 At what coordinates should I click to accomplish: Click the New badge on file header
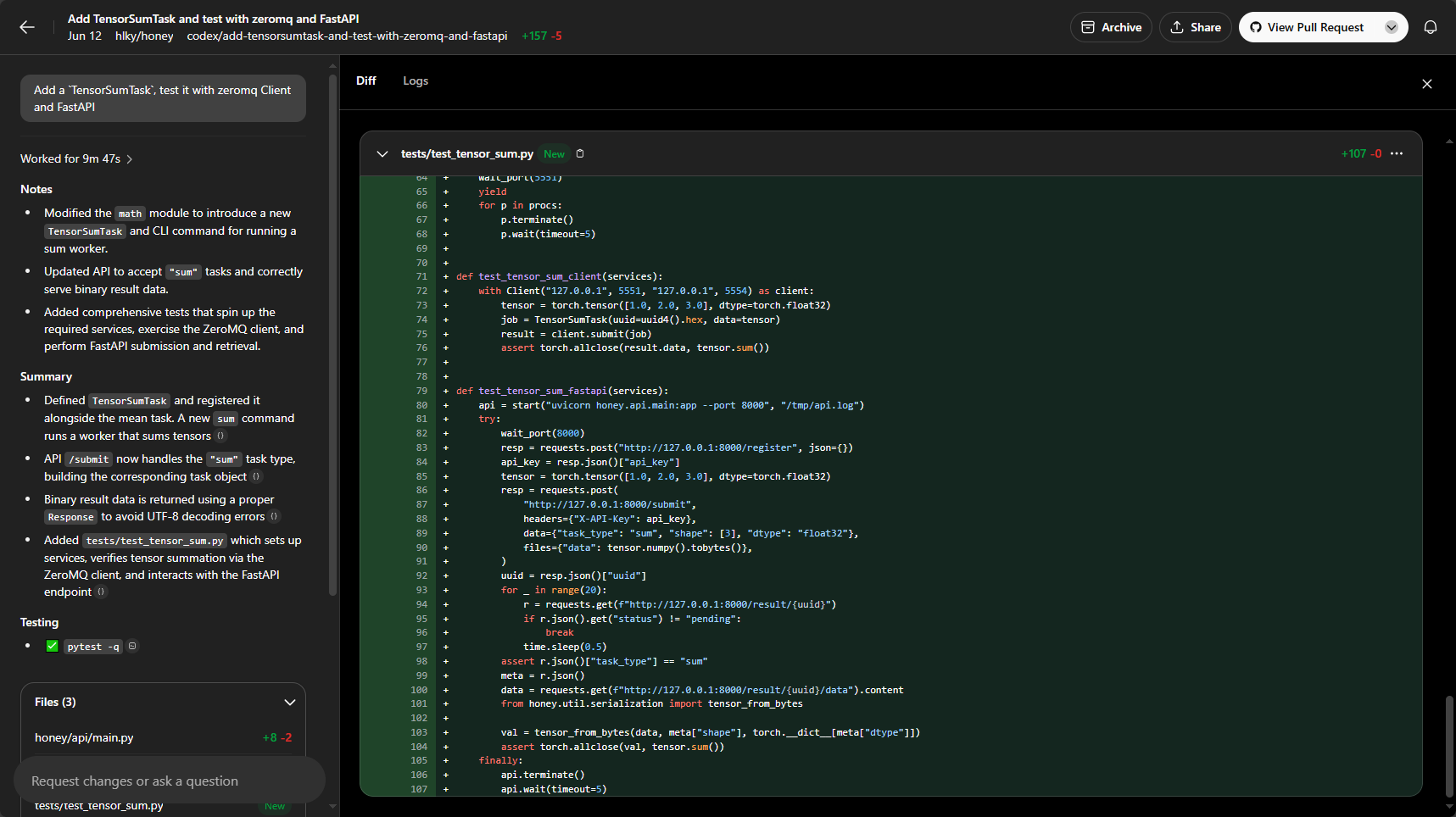tap(554, 154)
